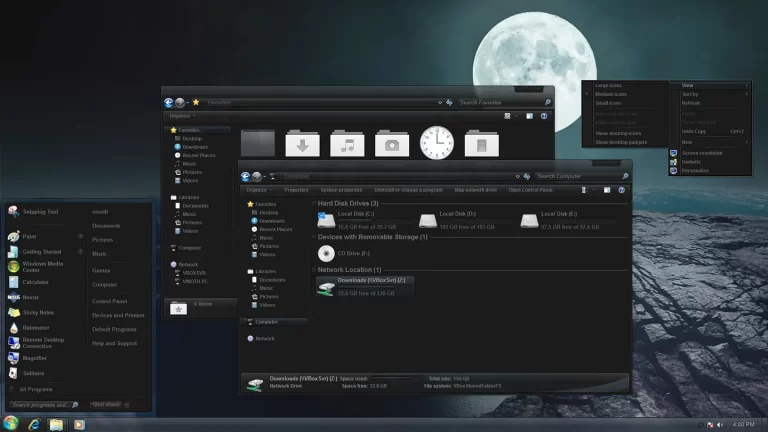Choose Small icons in View submenu
The image size is (768, 432).
608,103
